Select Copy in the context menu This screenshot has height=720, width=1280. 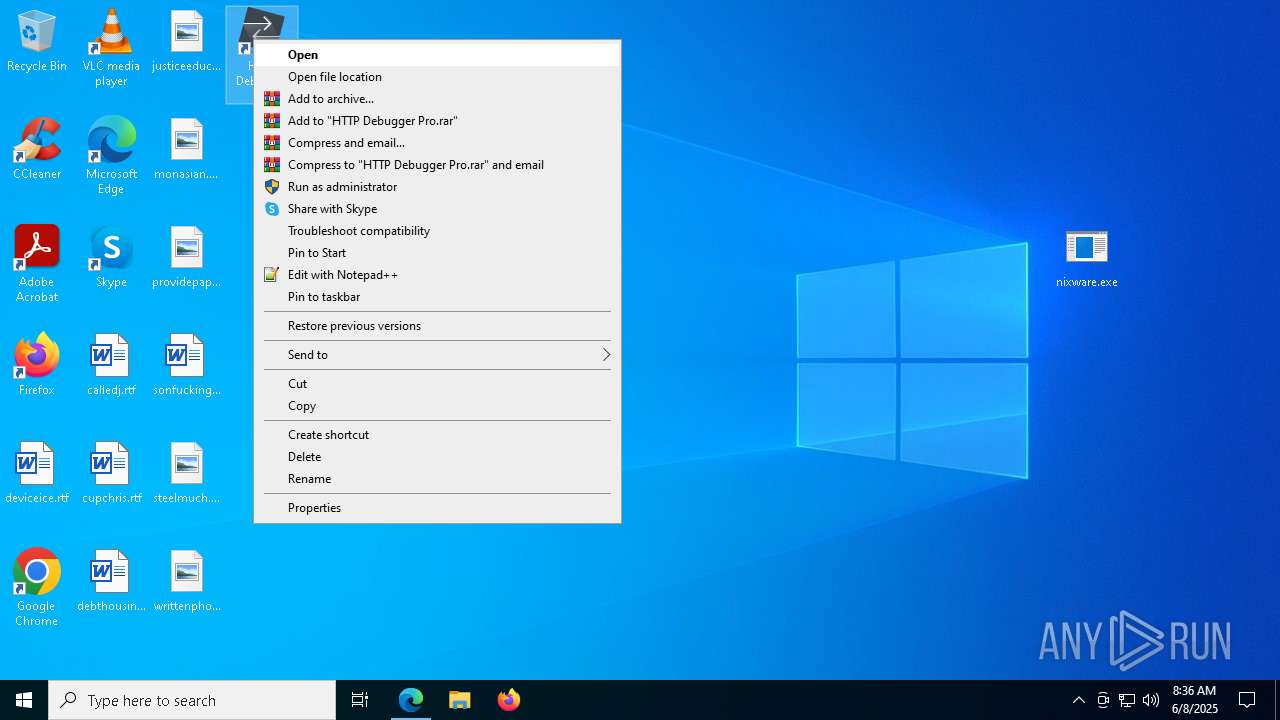(x=437, y=406)
